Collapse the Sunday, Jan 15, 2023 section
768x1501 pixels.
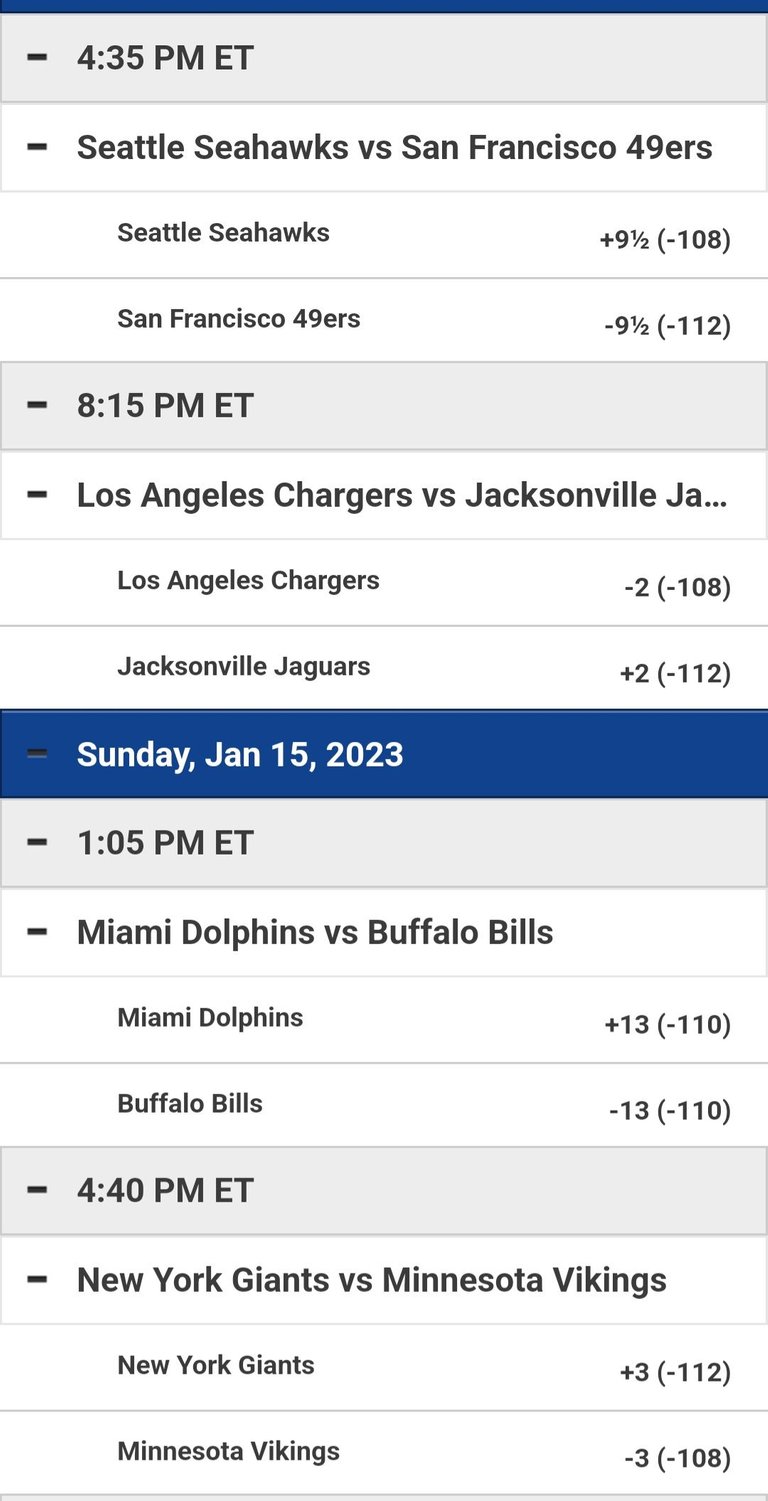click(x=37, y=753)
